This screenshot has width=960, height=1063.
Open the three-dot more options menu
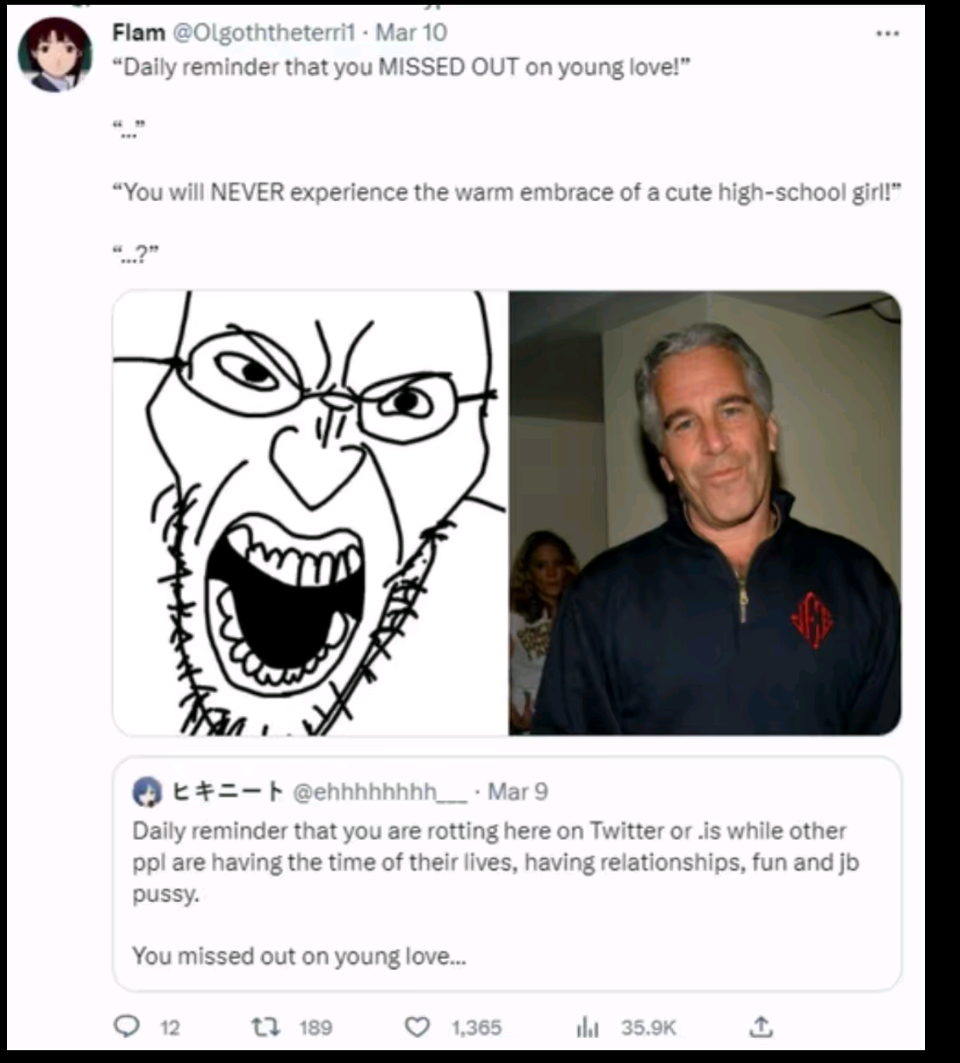pos(887,33)
